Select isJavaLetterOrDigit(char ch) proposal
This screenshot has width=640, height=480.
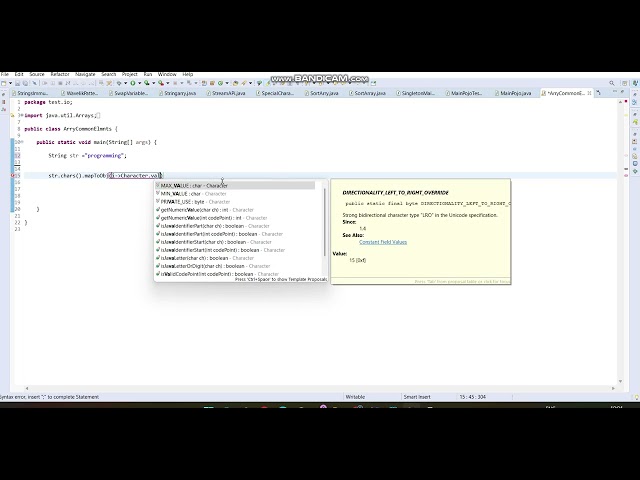235,266
